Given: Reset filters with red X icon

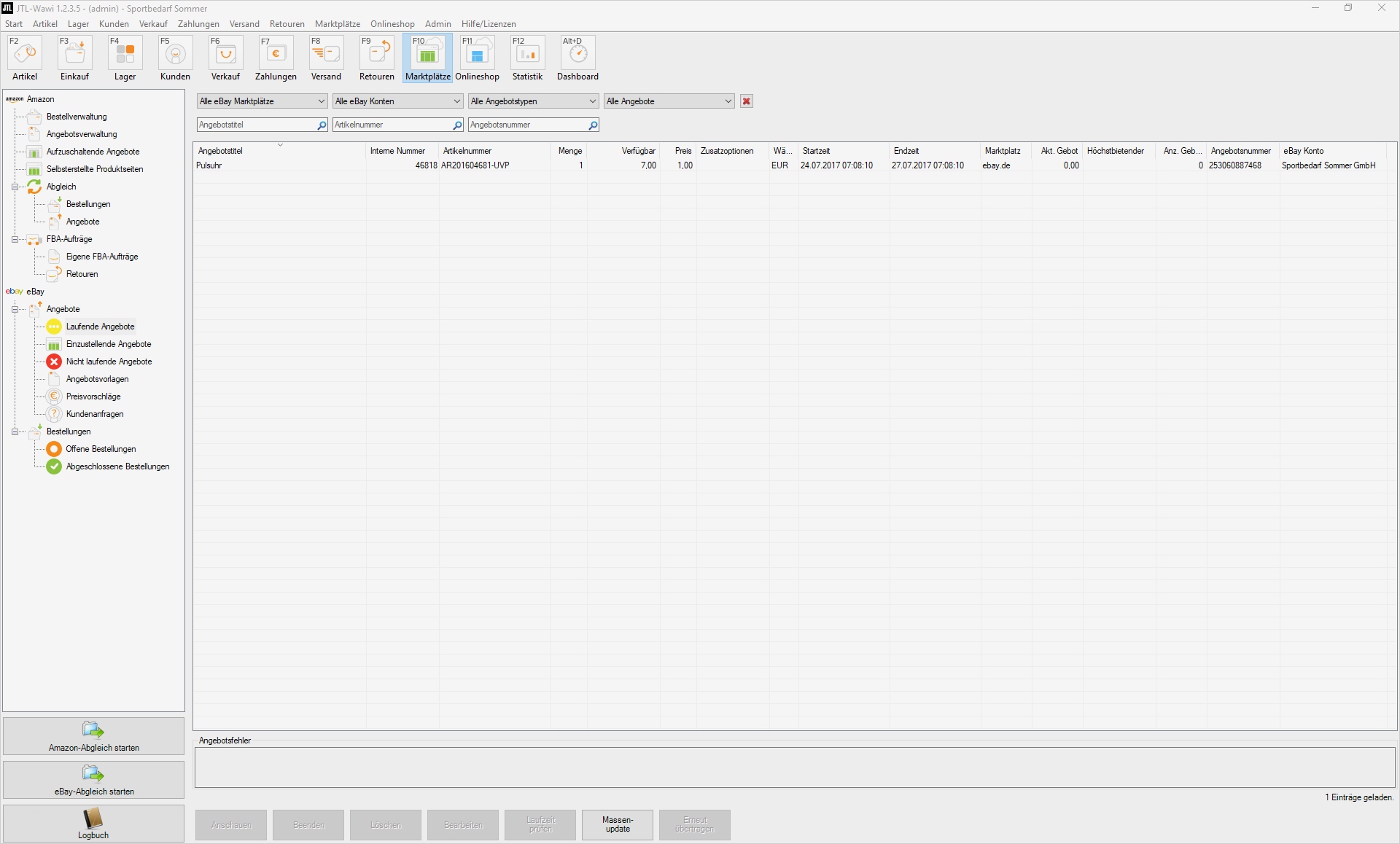Looking at the screenshot, I should 747,101.
